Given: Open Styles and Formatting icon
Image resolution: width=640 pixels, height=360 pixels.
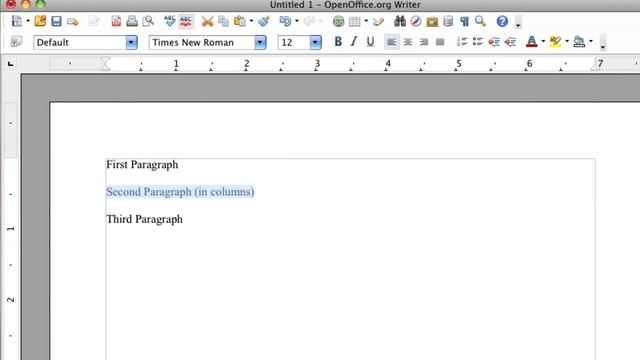Looking at the screenshot, I should point(16,42).
